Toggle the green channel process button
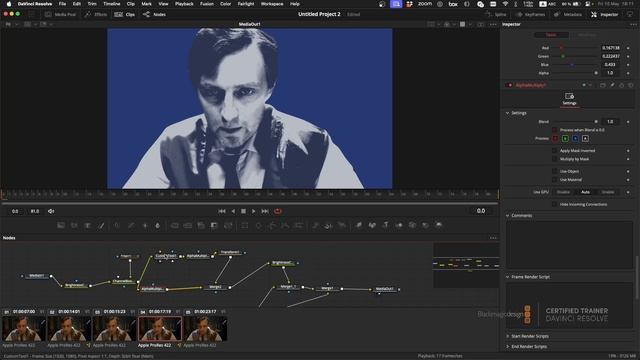The width and height of the screenshot is (640, 360). click(565, 138)
